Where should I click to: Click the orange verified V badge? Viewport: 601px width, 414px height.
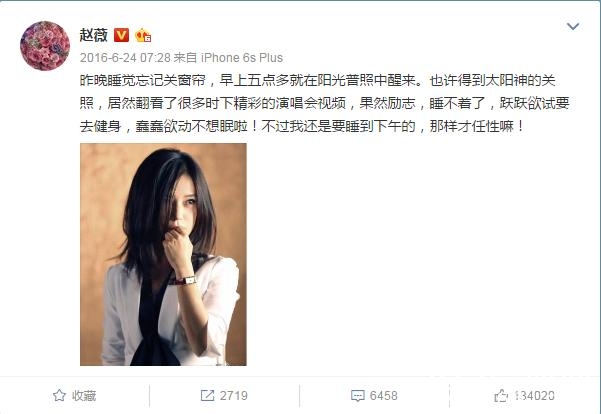(x=122, y=35)
